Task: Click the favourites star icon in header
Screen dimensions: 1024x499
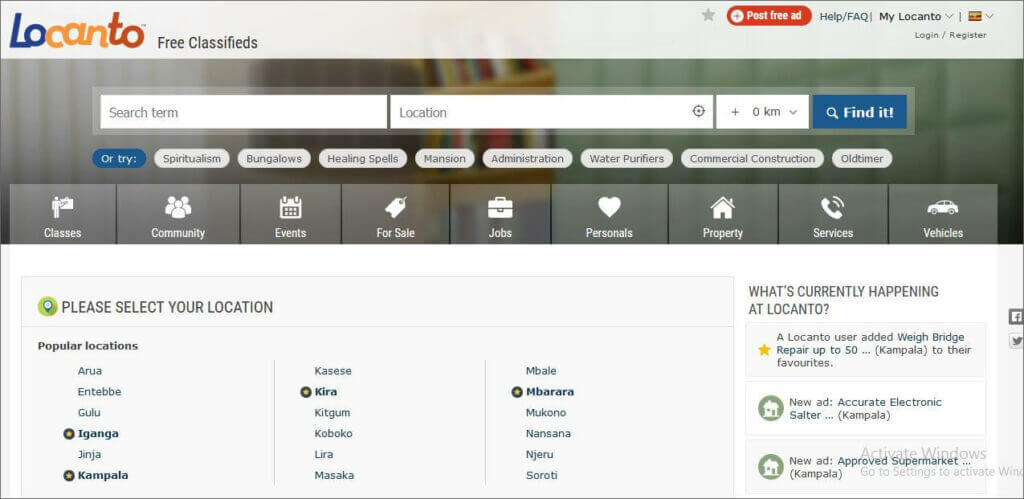Action: coord(708,15)
